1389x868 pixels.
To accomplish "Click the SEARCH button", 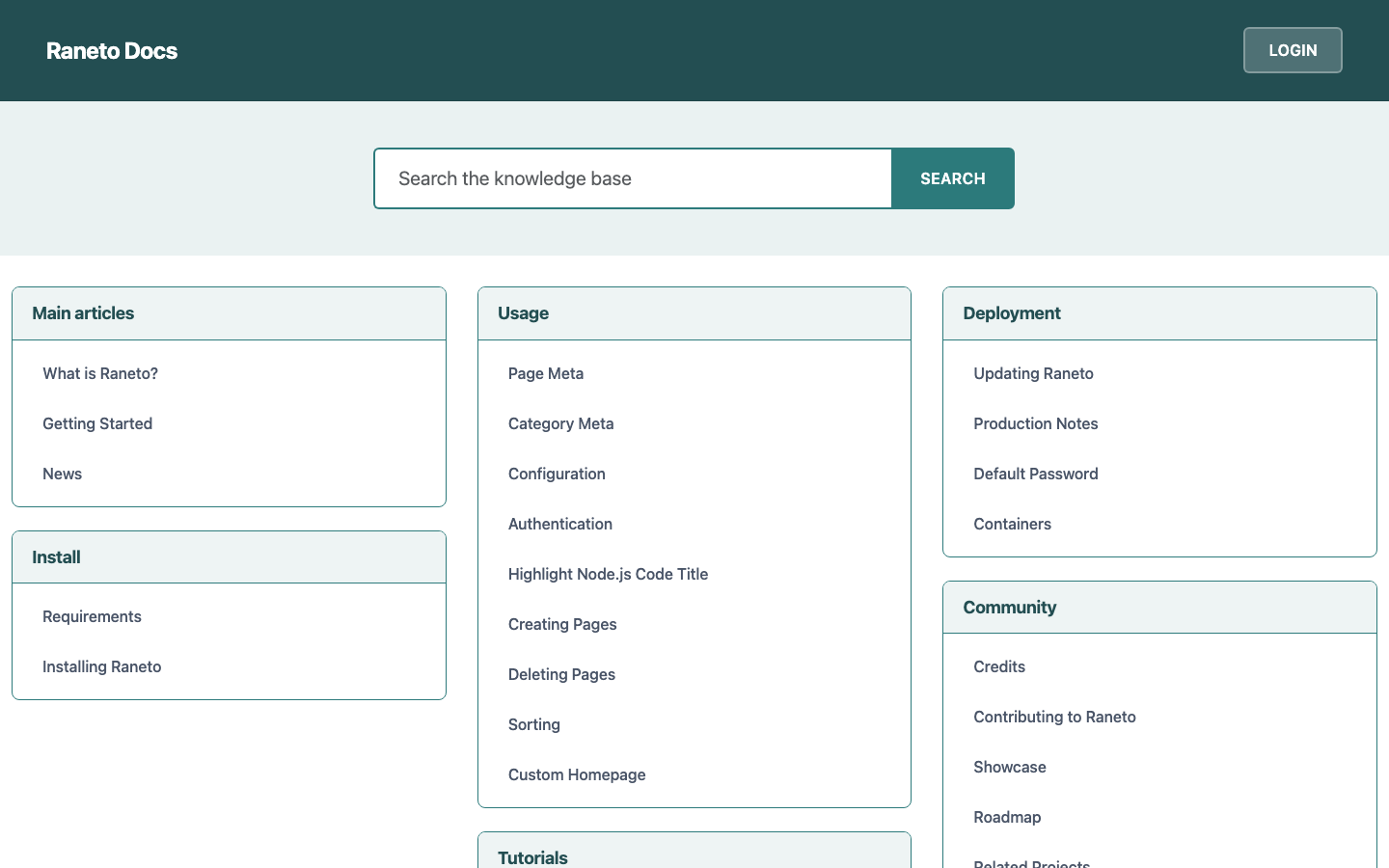I will pos(953,178).
